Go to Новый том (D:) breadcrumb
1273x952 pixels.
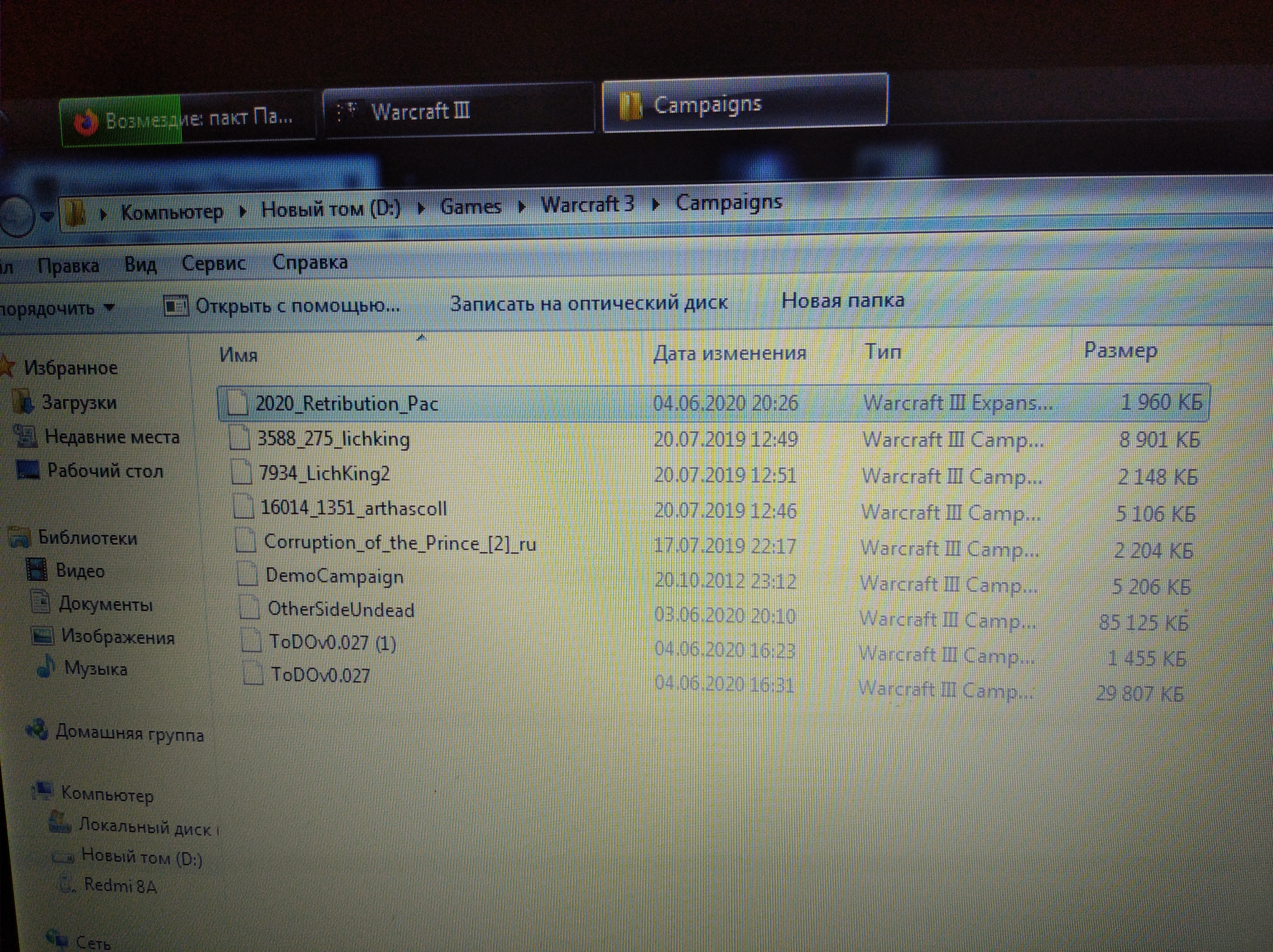(x=331, y=208)
